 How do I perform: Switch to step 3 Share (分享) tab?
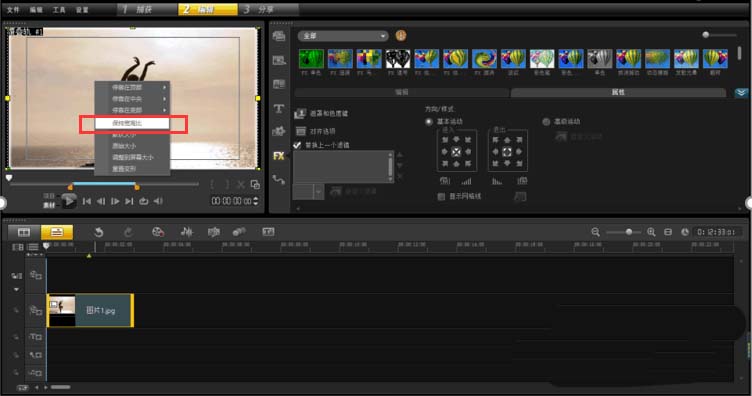268,9
